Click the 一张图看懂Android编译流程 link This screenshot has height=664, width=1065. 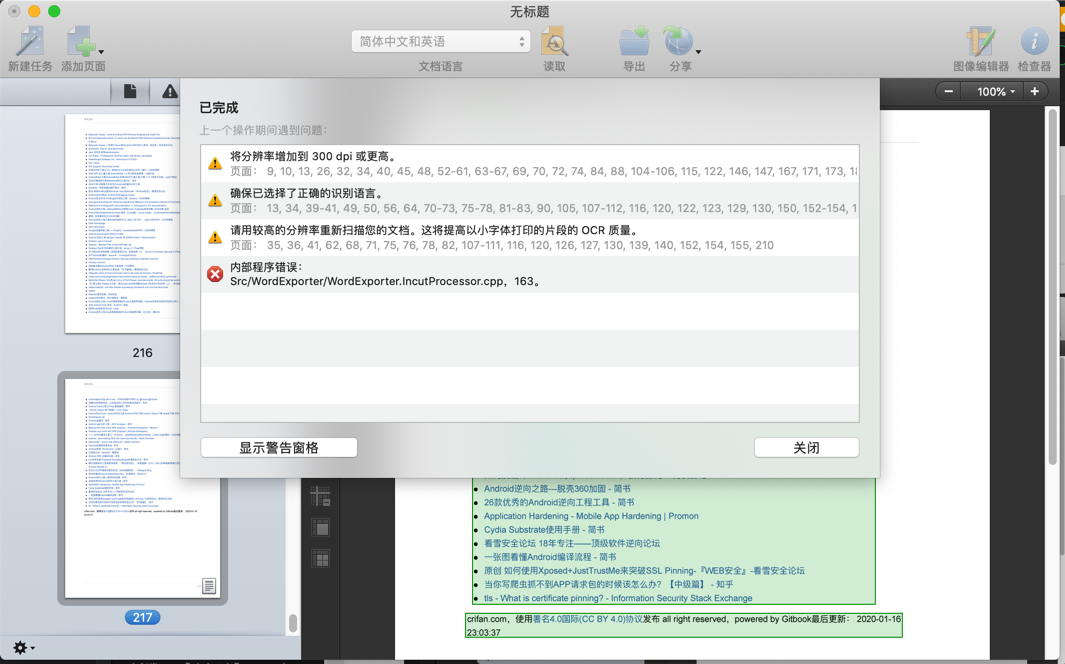550,557
